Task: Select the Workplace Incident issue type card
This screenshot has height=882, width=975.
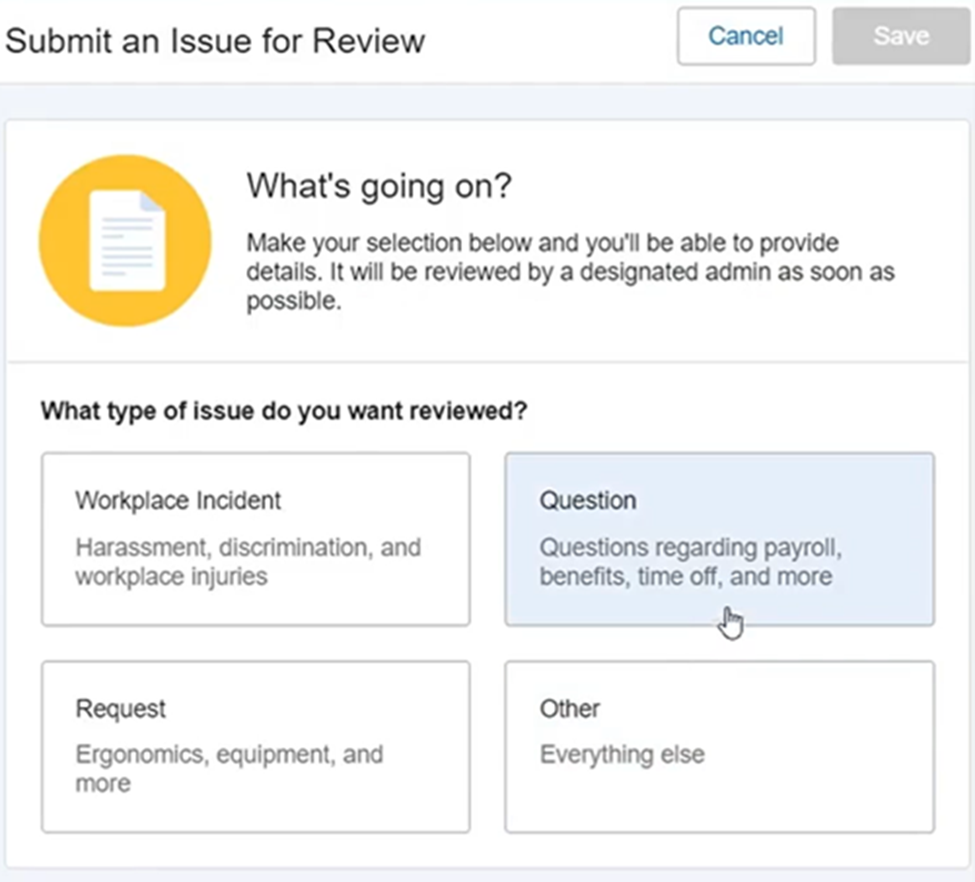Action: 256,539
